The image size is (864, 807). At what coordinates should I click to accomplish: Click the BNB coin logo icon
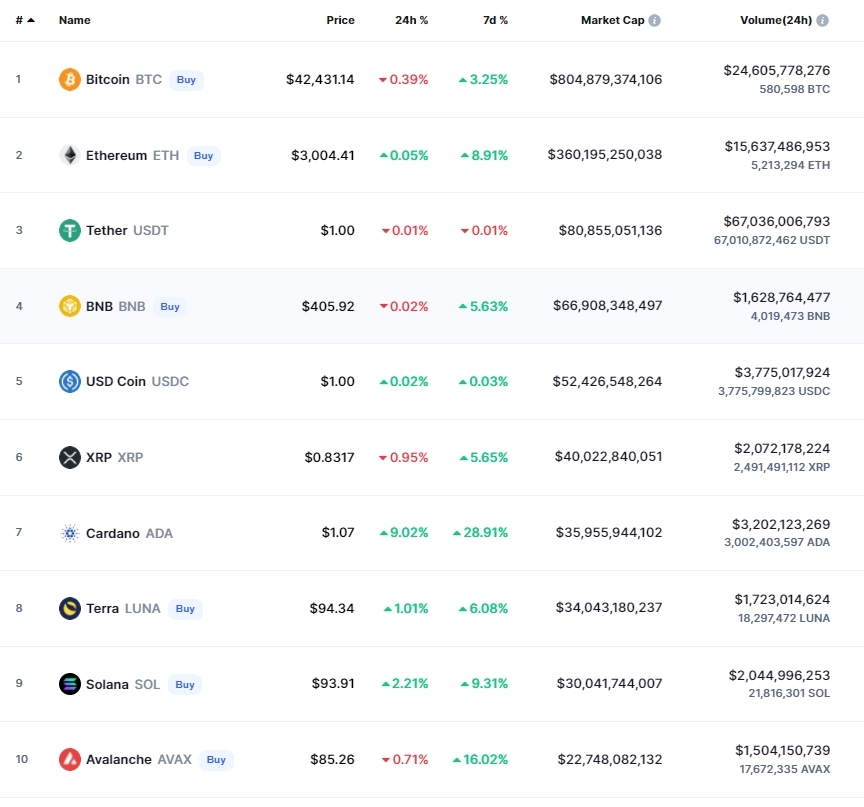(70, 306)
